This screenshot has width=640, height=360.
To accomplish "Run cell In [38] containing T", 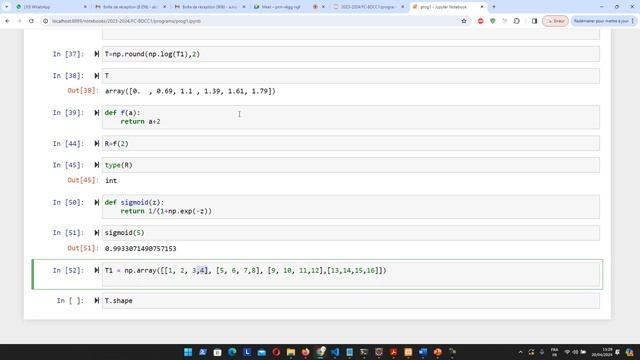I will point(97,76).
